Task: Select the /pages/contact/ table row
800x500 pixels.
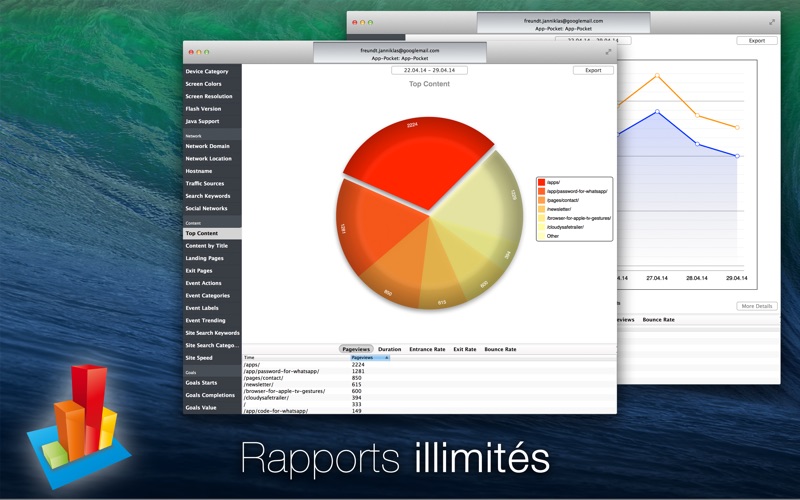Action: (429, 378)
